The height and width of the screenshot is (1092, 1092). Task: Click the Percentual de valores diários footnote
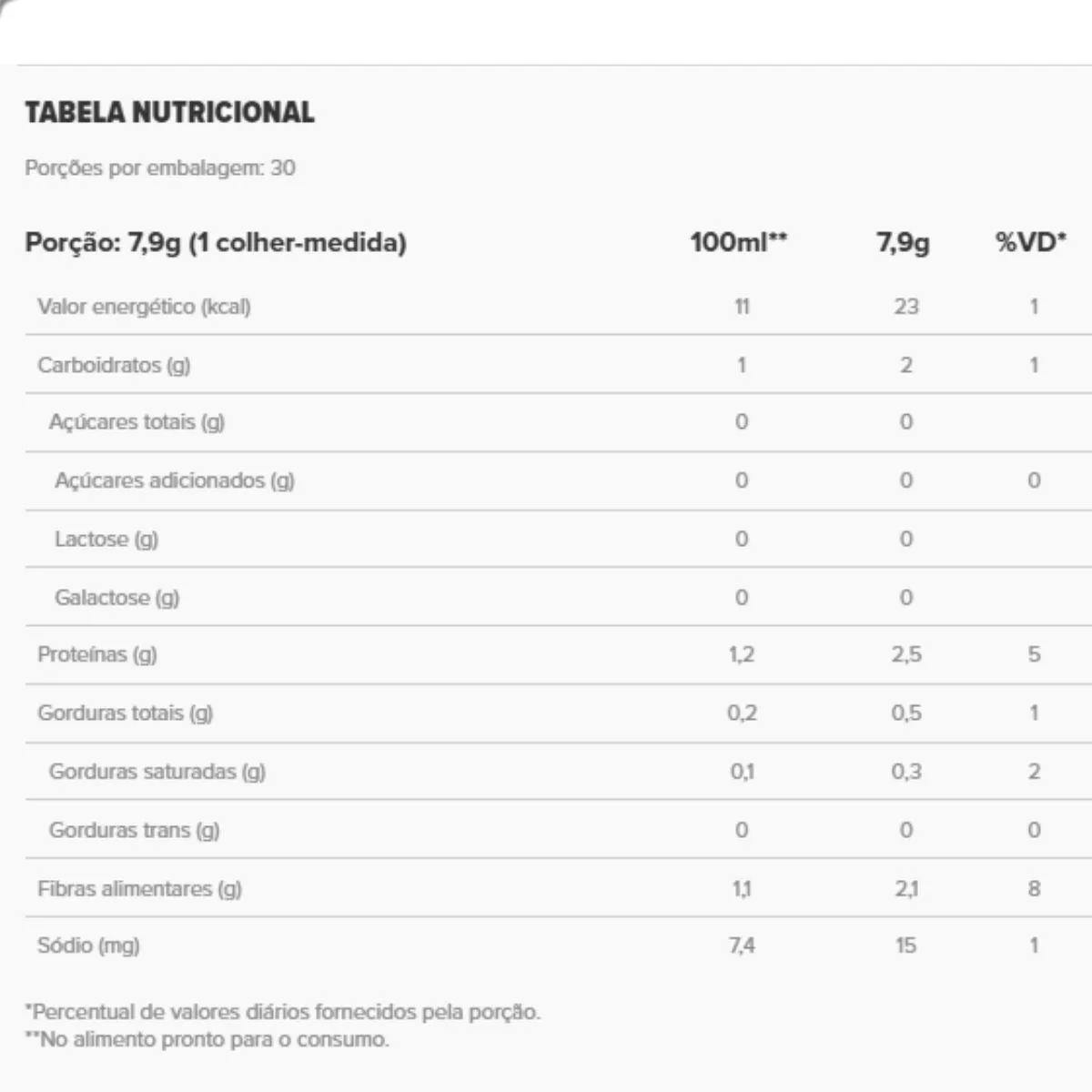[x=283, y=1012]
